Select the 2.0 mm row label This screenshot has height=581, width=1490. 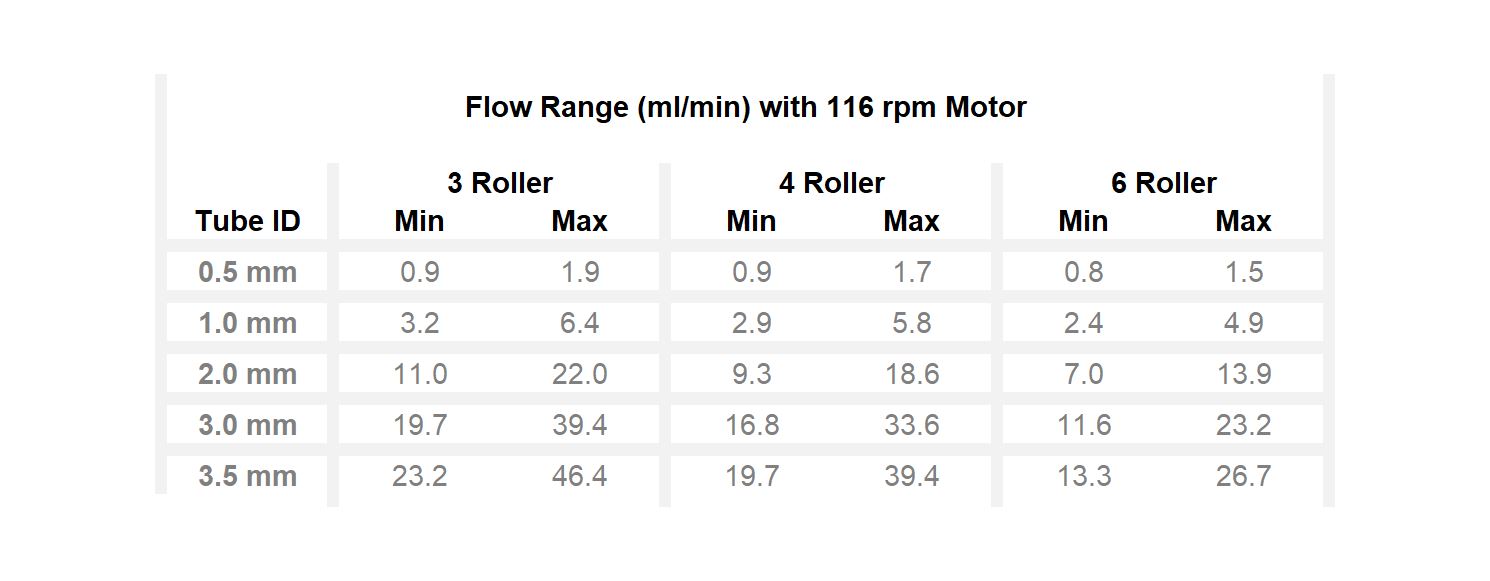[x=248, y=374]
